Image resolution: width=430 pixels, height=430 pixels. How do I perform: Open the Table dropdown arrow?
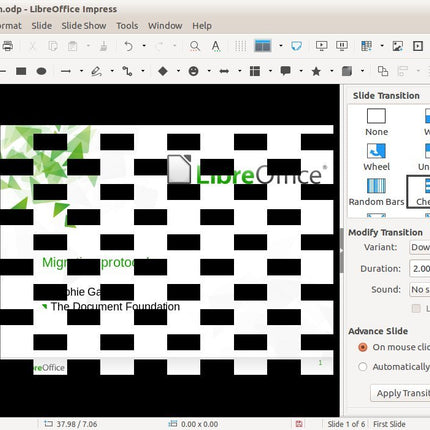[382, 46]
